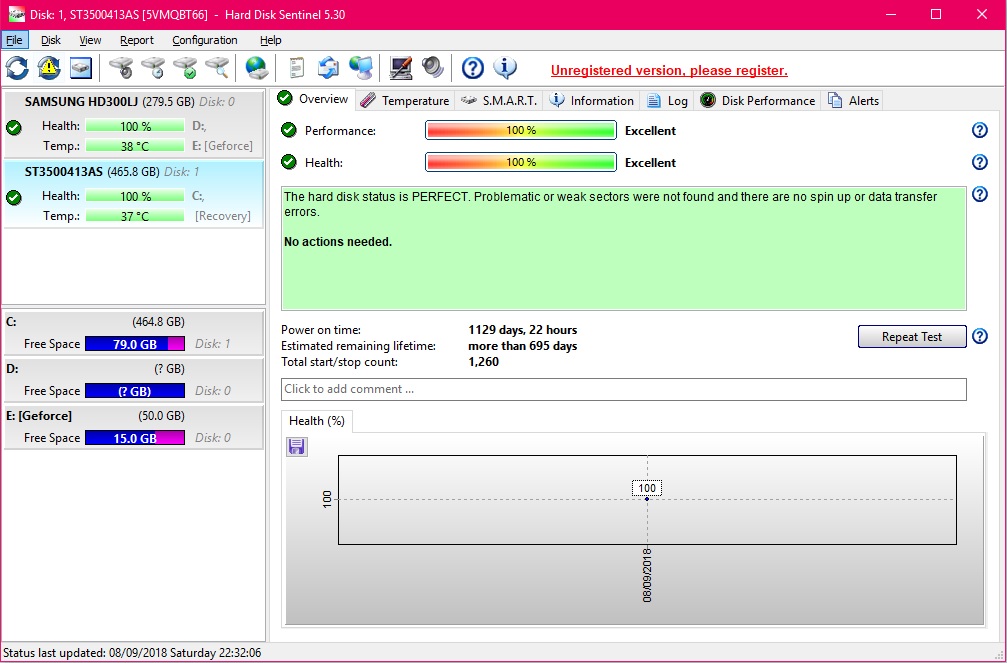The height and width of the screenshot is (663, 1007).
Task: Switch to the S.M.A.R.T. tab
Action: tap(499, 100)
